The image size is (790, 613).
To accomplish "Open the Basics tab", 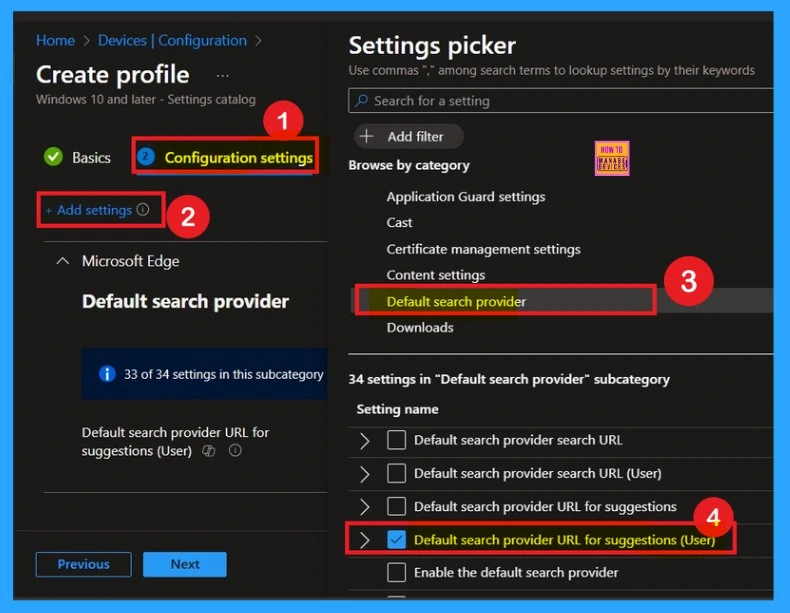I will click(x=78, y=157).
